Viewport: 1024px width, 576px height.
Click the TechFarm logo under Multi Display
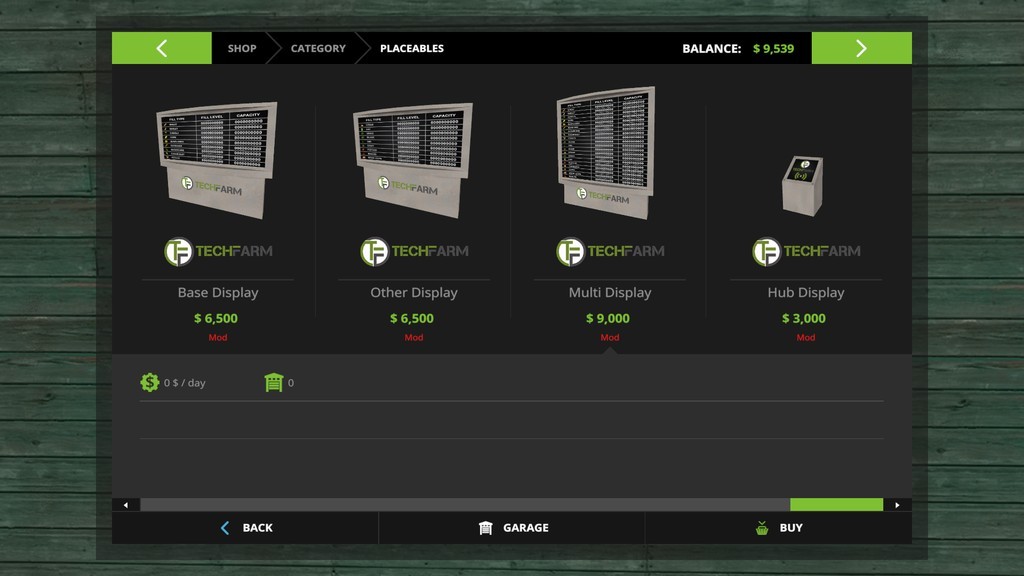(610, 251)
